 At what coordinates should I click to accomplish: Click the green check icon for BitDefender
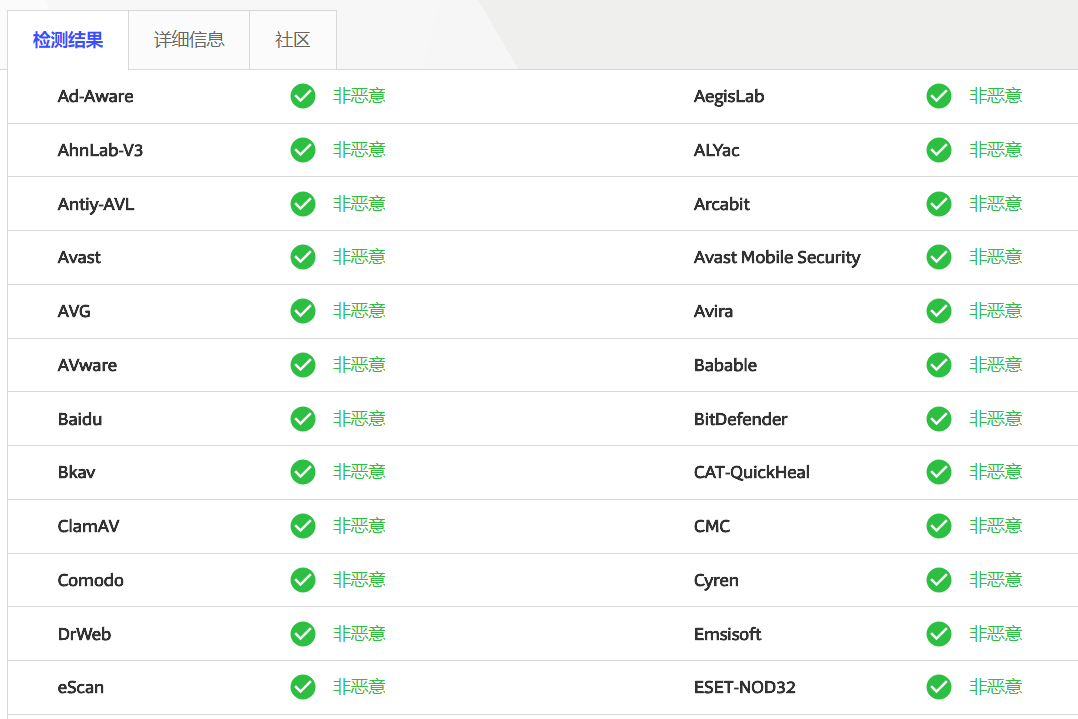(938, 419)
